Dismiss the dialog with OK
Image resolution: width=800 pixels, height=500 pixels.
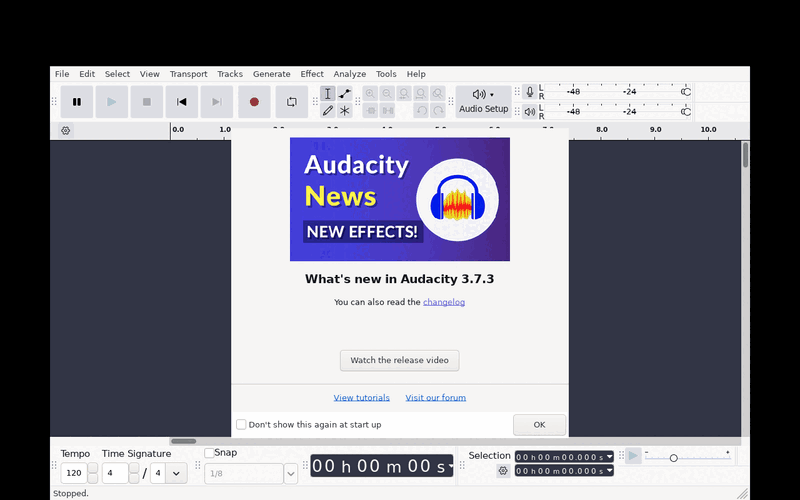tap(539, 424)
